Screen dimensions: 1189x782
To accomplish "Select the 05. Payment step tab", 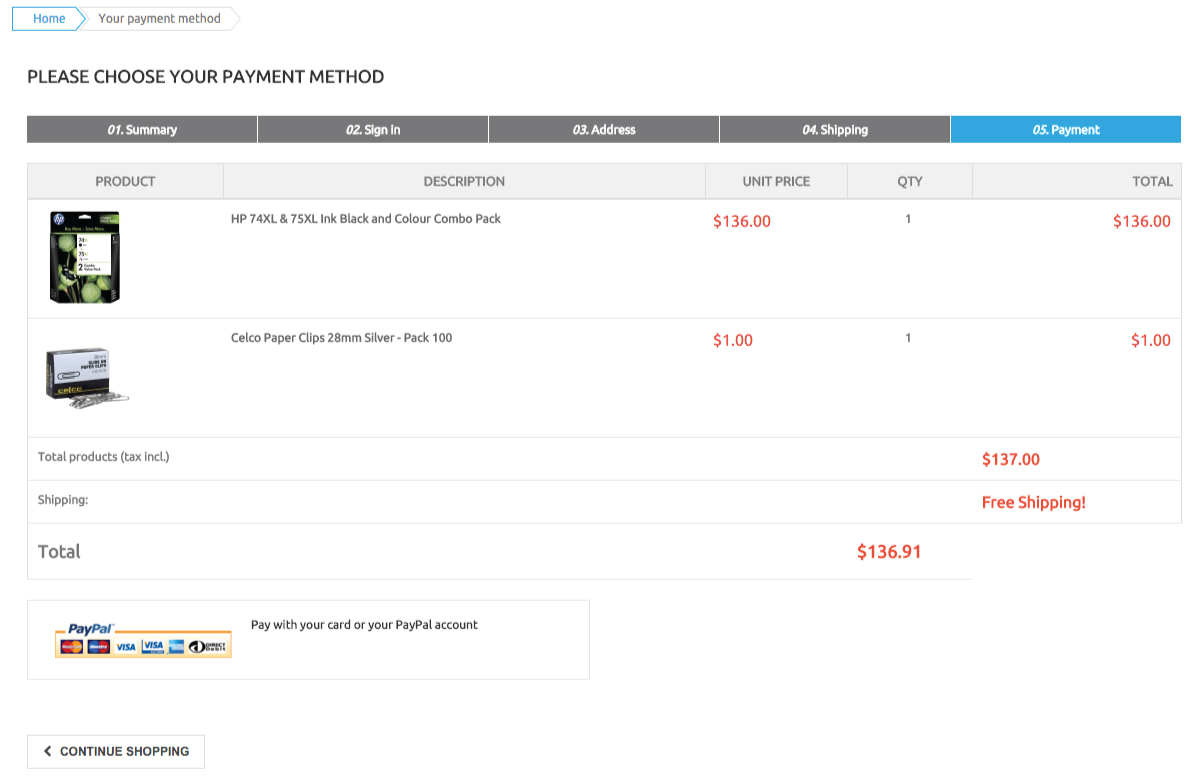I will click(1066, 130).
